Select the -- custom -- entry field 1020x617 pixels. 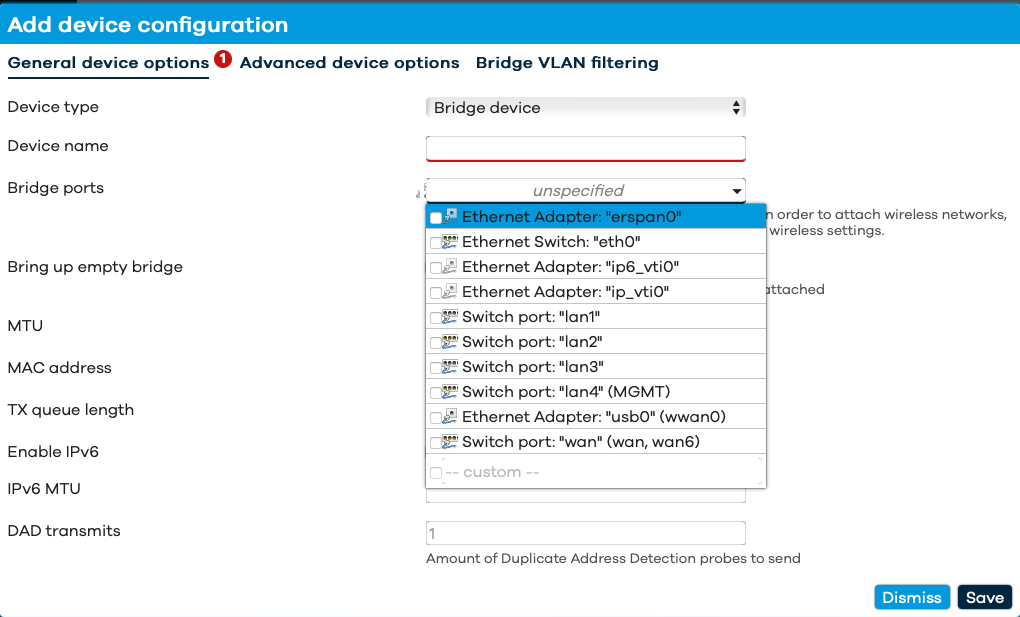pos(602,472)
